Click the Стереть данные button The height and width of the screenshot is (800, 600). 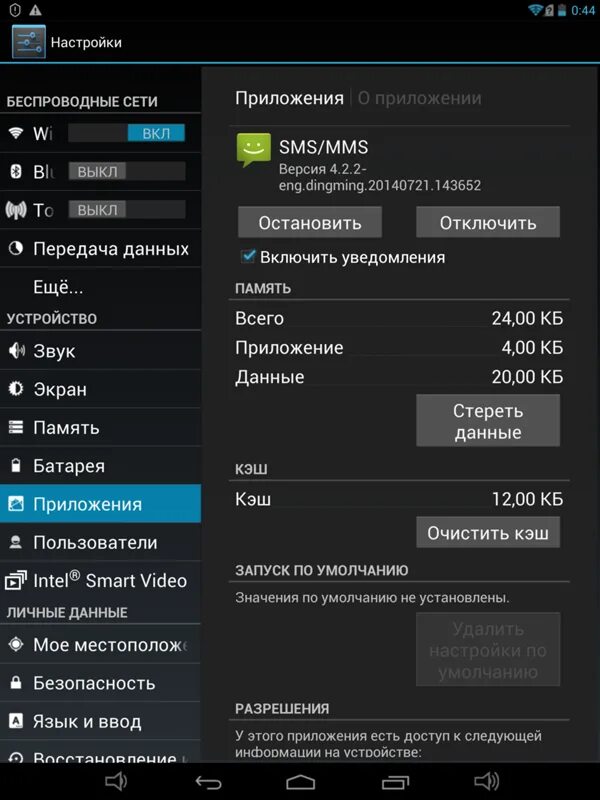[488, 420]
